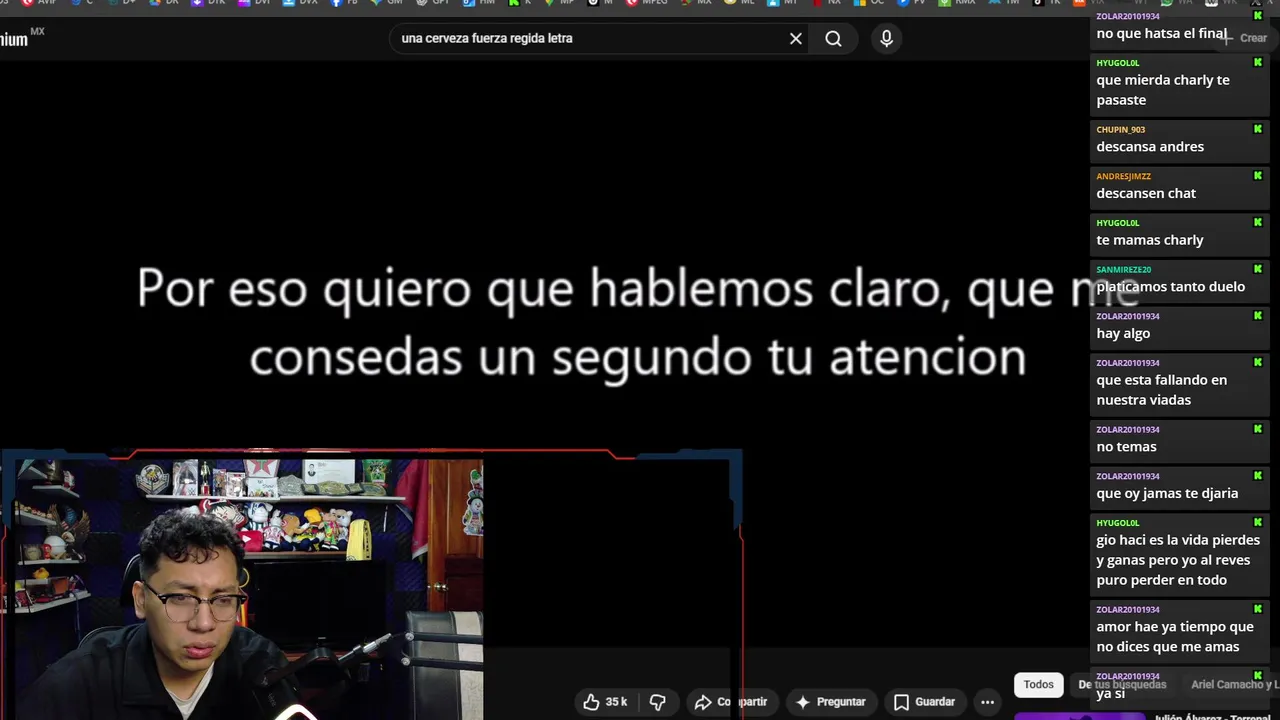Viewport: 1280px width, 720px height.
Task: Click username CHUPIN_903 in chat
Action: click(1121, 130)
